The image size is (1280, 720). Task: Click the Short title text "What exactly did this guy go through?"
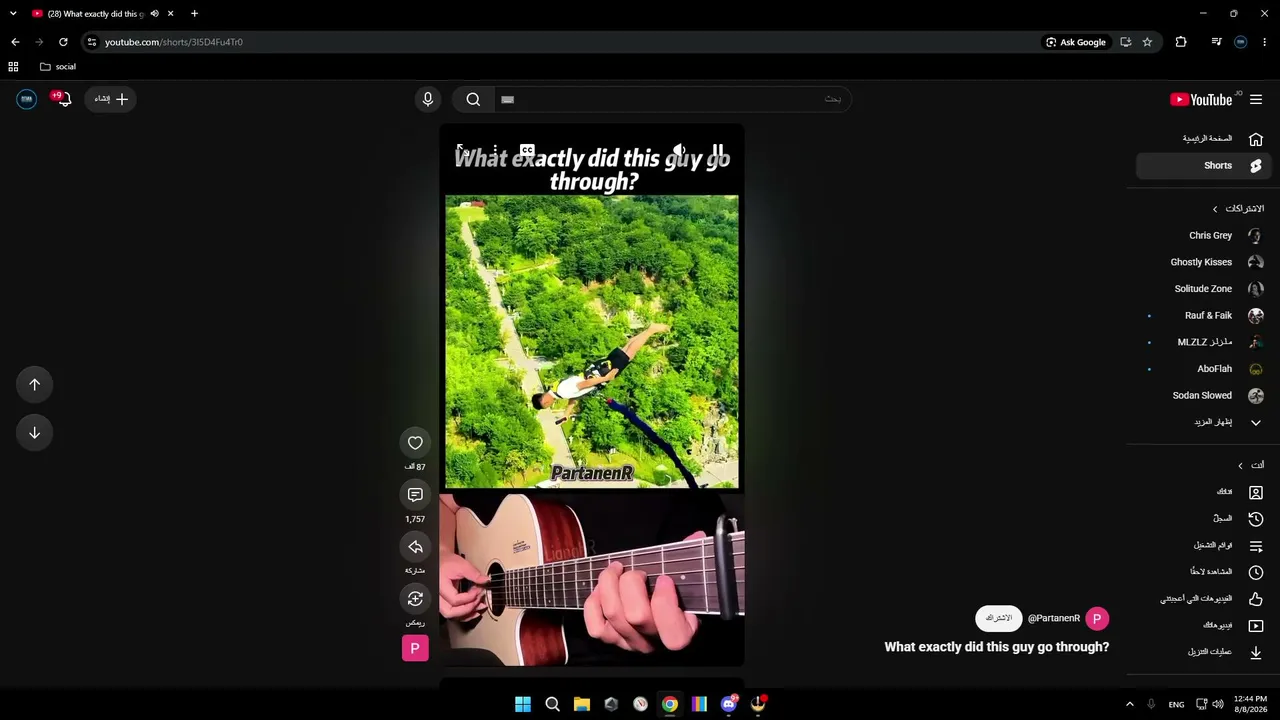(x=997, y=647)
